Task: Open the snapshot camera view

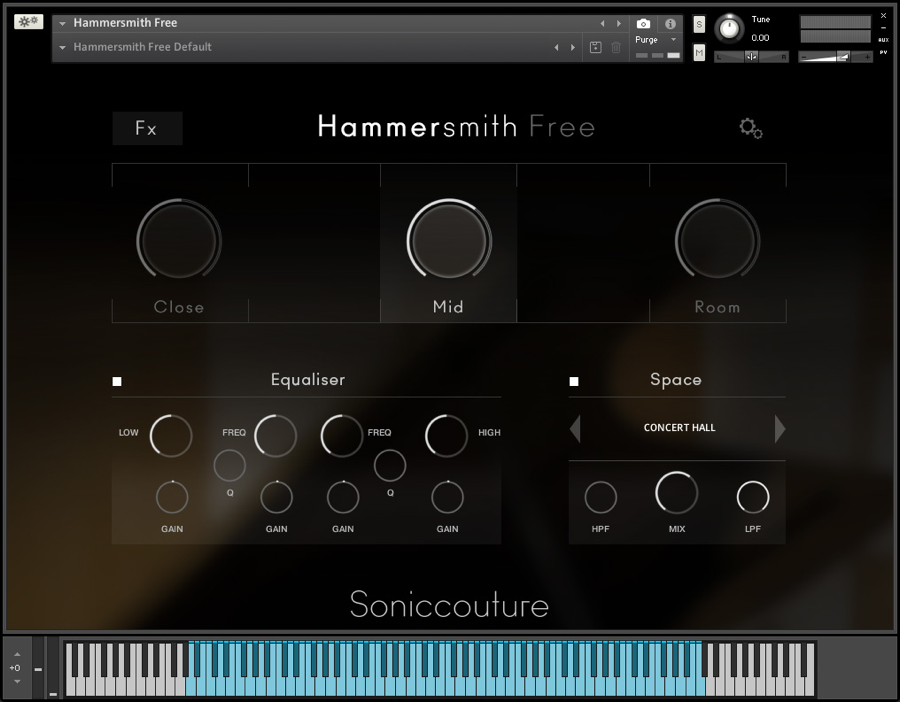Action: click(643, 24)
